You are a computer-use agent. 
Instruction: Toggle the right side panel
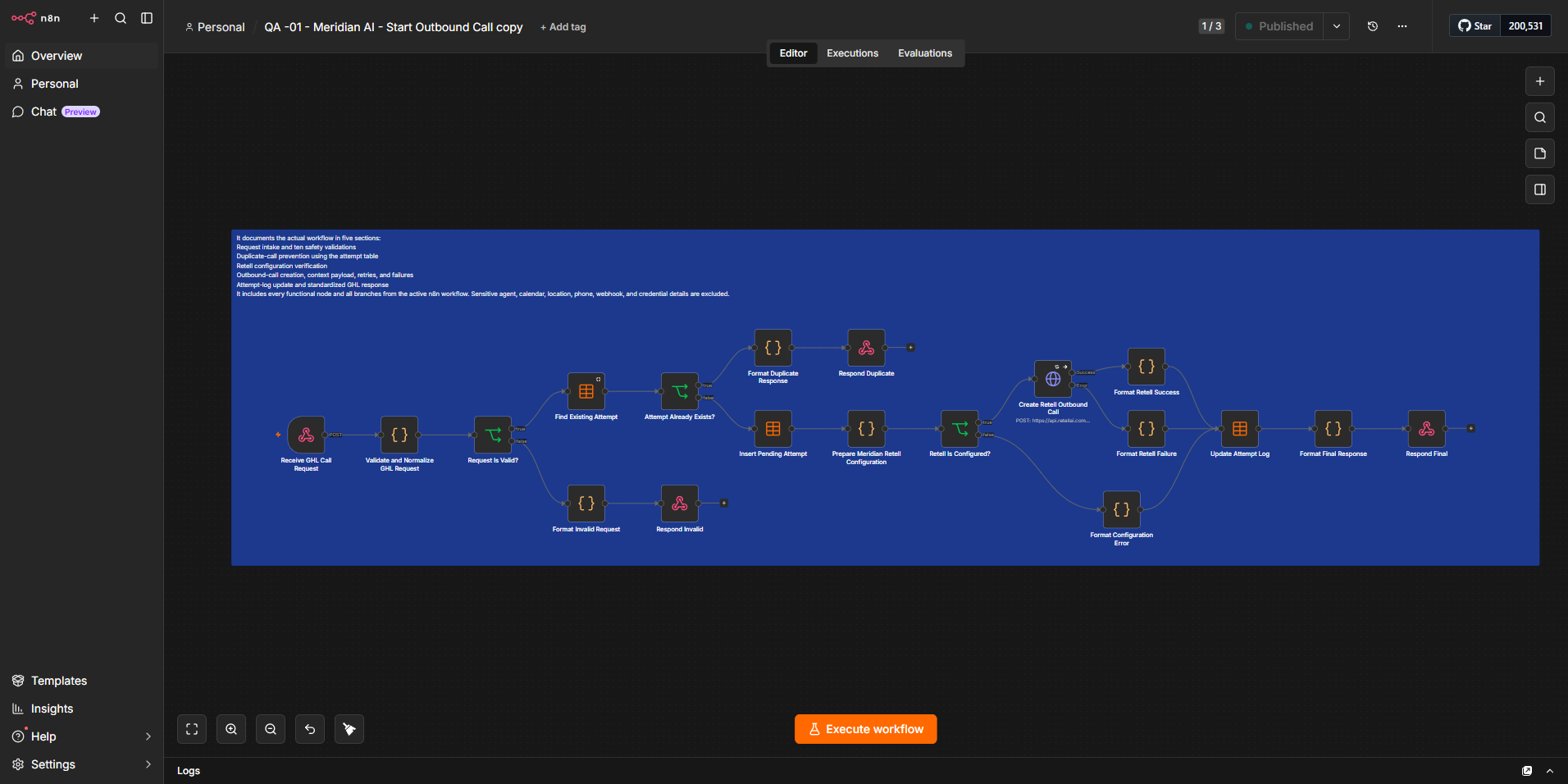1540,189
